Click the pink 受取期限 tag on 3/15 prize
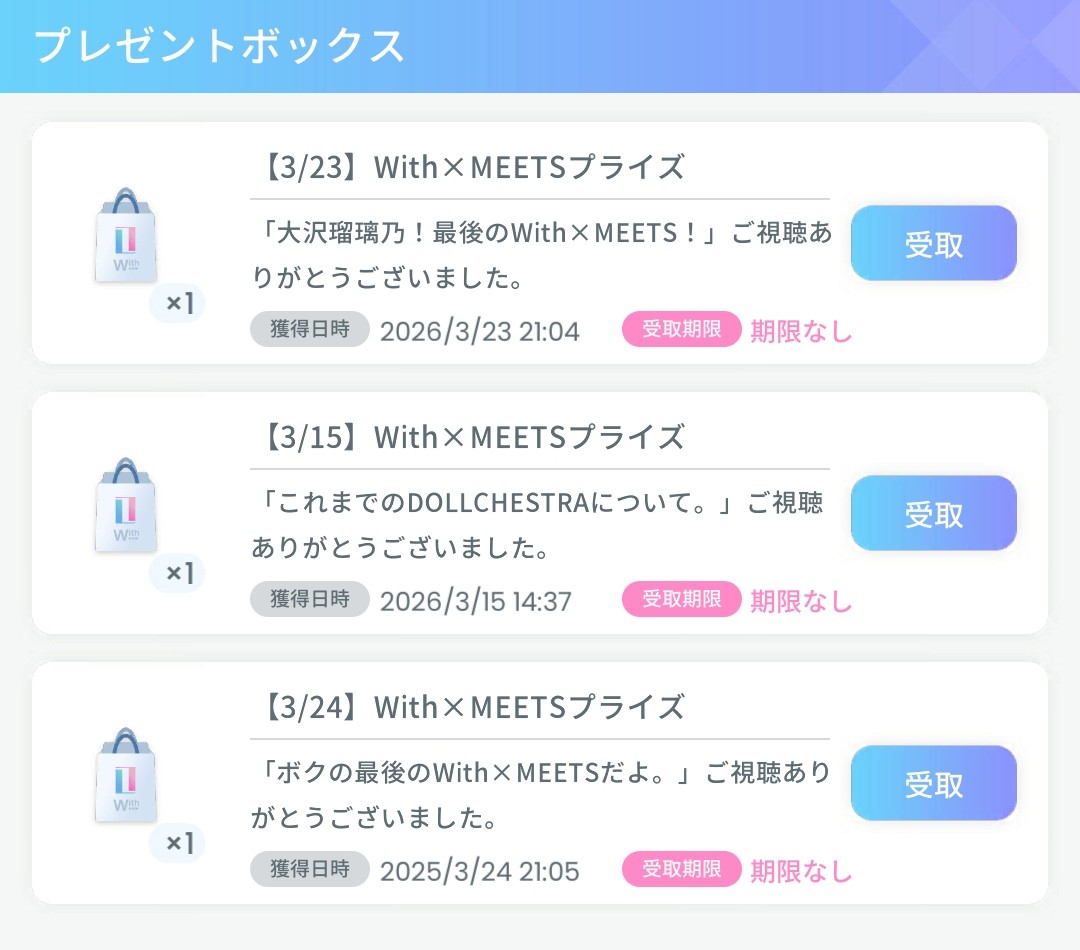This screenshot has width=1080, height=950. (x=681, y=600)
